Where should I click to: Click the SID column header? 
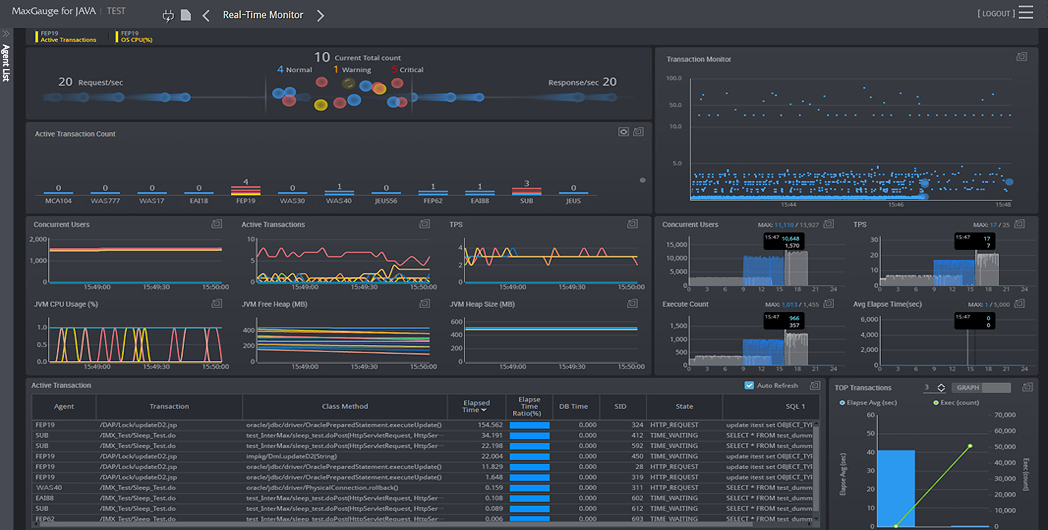click(x=621, y=406)
